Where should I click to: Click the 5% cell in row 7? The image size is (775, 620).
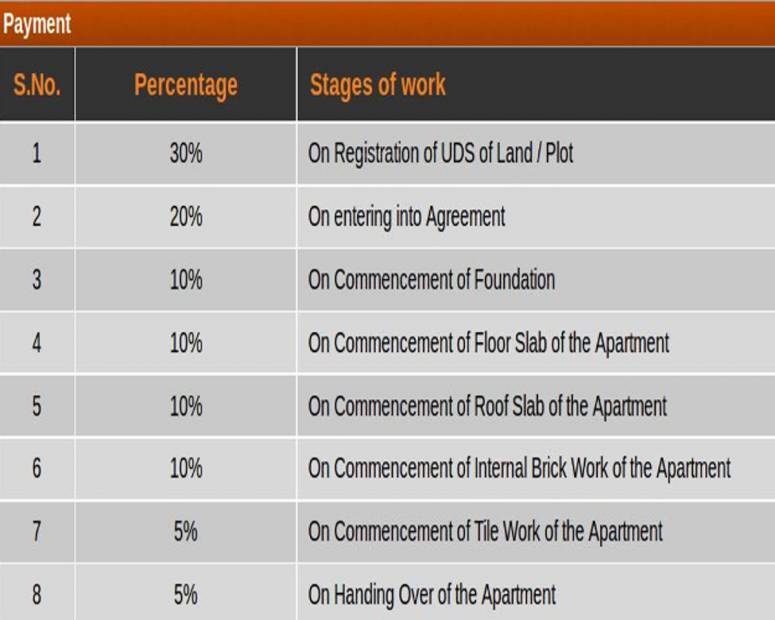186,531
